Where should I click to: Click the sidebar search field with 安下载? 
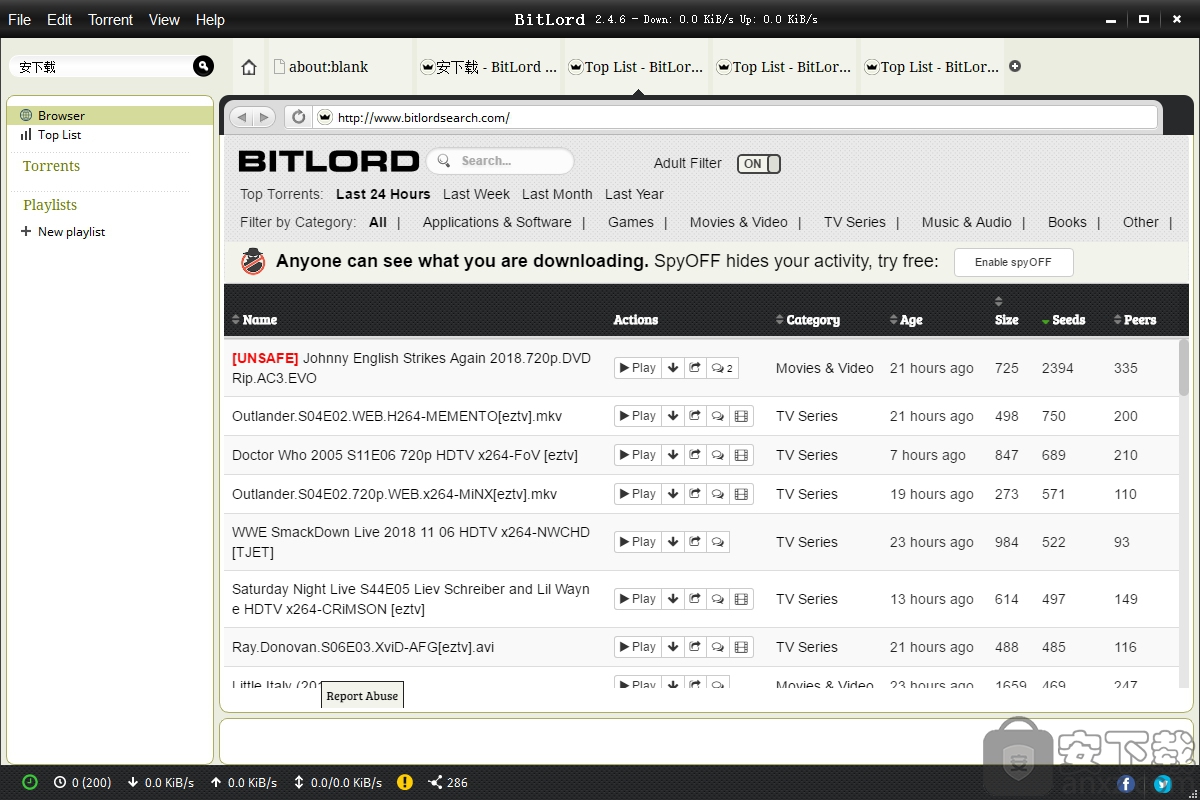[101, 67]
